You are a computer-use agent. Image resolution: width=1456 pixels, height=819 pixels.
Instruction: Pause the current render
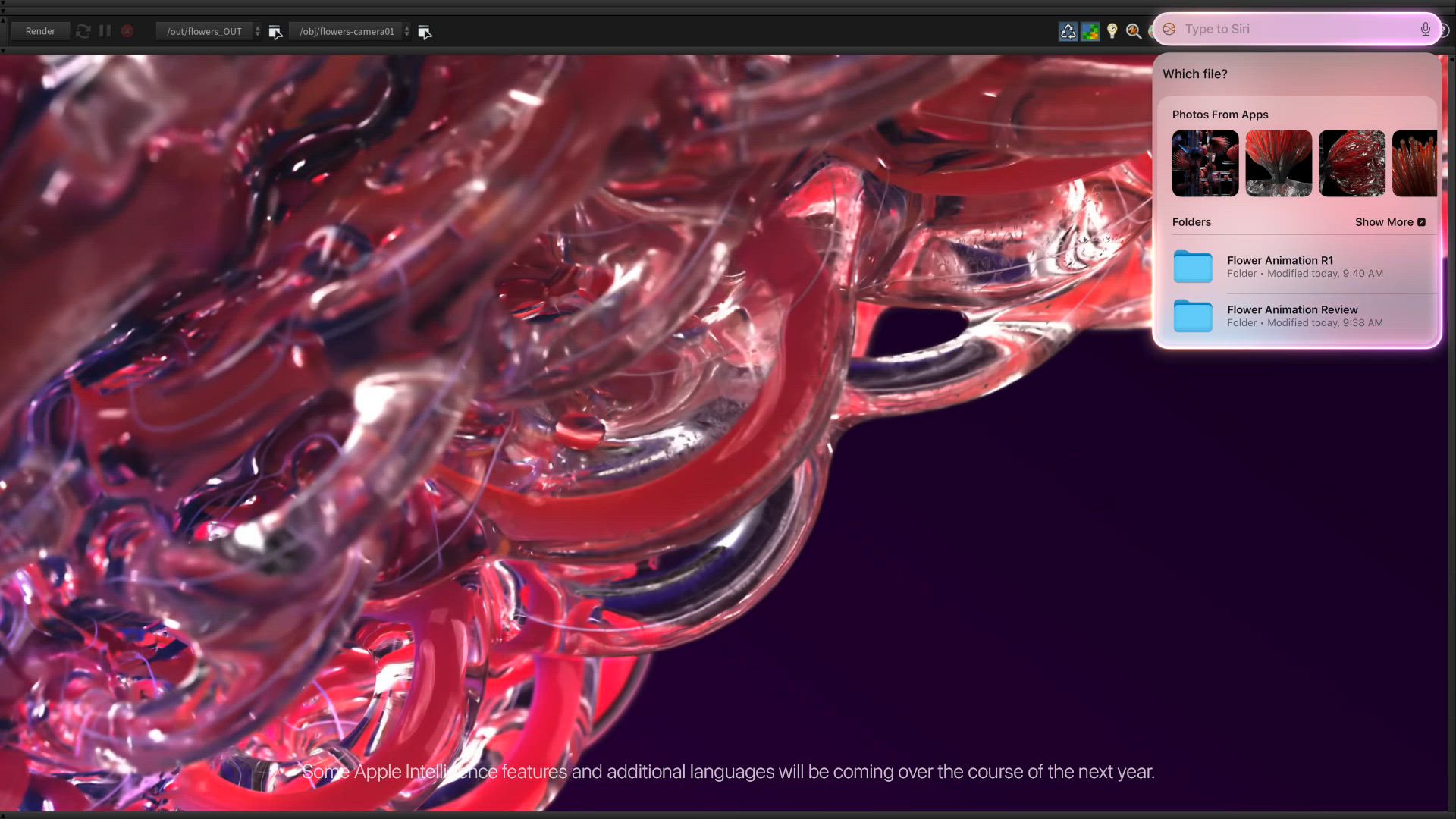pos(105,31)
